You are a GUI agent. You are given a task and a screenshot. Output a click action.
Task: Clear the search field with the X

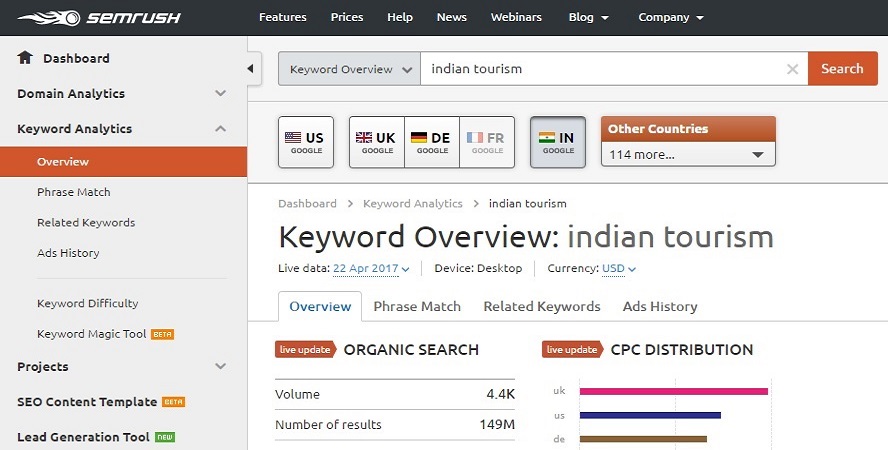pyautogui.click(x=792, y=69)
